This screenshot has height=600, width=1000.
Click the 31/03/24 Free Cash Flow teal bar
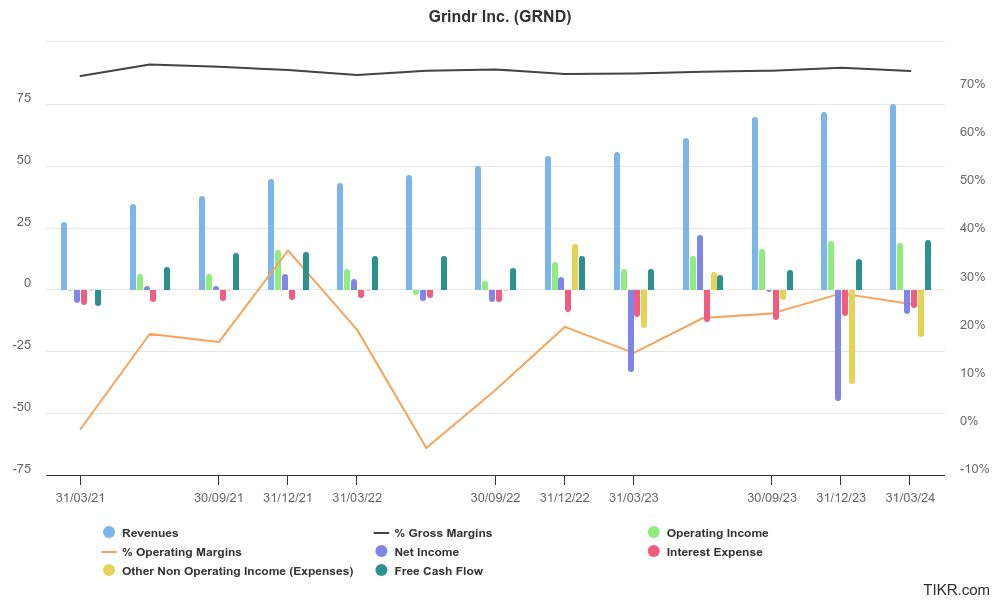click(928, 265)
